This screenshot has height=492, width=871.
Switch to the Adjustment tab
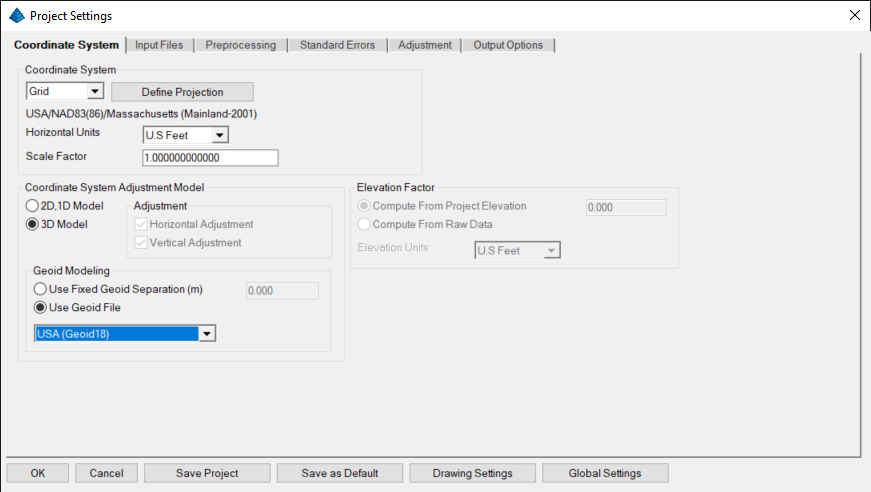pyautogui.click(x=424, y=45)
